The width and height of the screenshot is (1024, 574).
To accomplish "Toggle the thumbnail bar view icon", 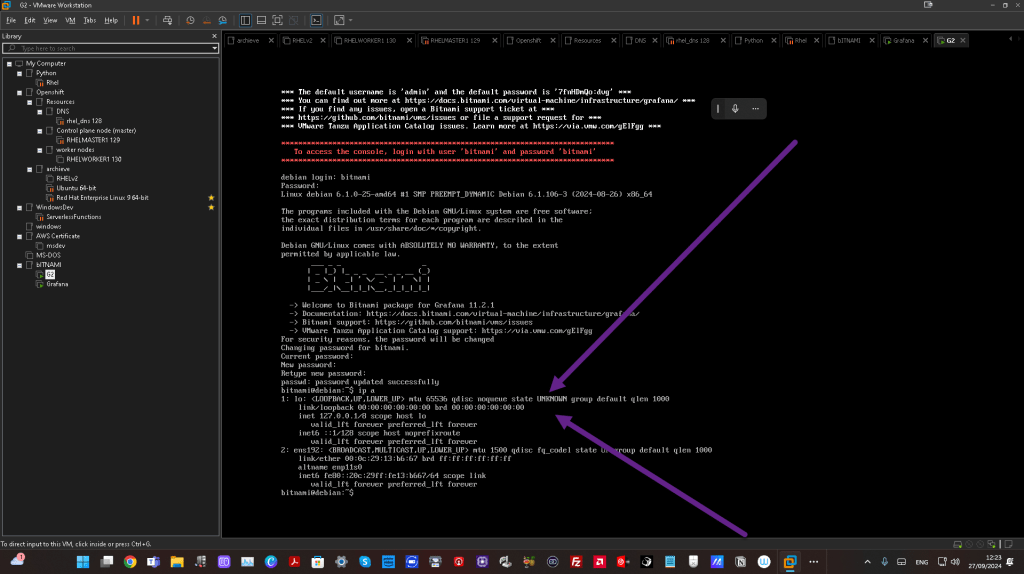I will coord(261,20).
